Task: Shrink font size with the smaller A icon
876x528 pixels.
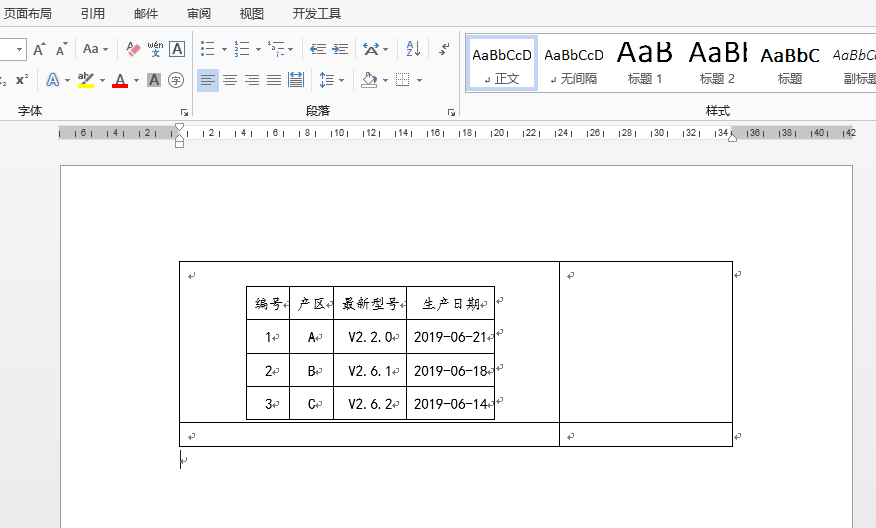Action: [61, 49]
